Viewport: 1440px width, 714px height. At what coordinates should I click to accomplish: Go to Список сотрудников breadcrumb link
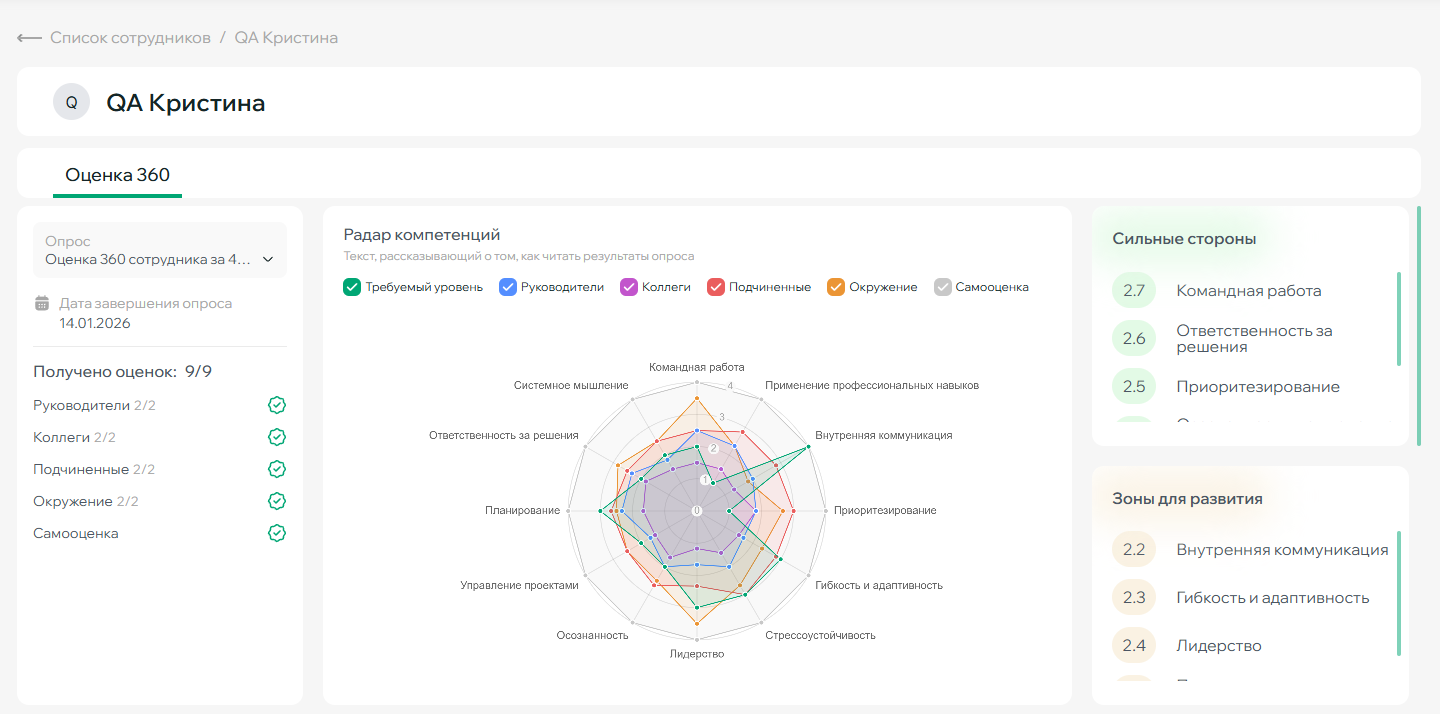[x=130, y=38]
